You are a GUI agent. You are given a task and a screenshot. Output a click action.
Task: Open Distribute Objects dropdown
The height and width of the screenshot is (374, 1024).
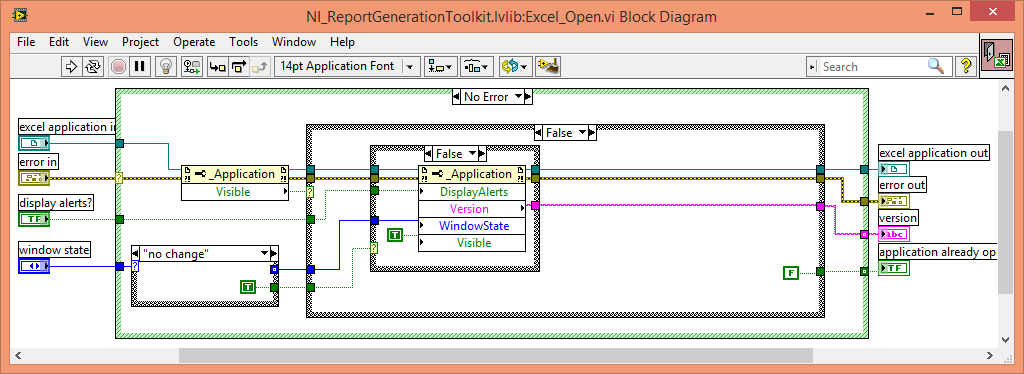(477, 66)
